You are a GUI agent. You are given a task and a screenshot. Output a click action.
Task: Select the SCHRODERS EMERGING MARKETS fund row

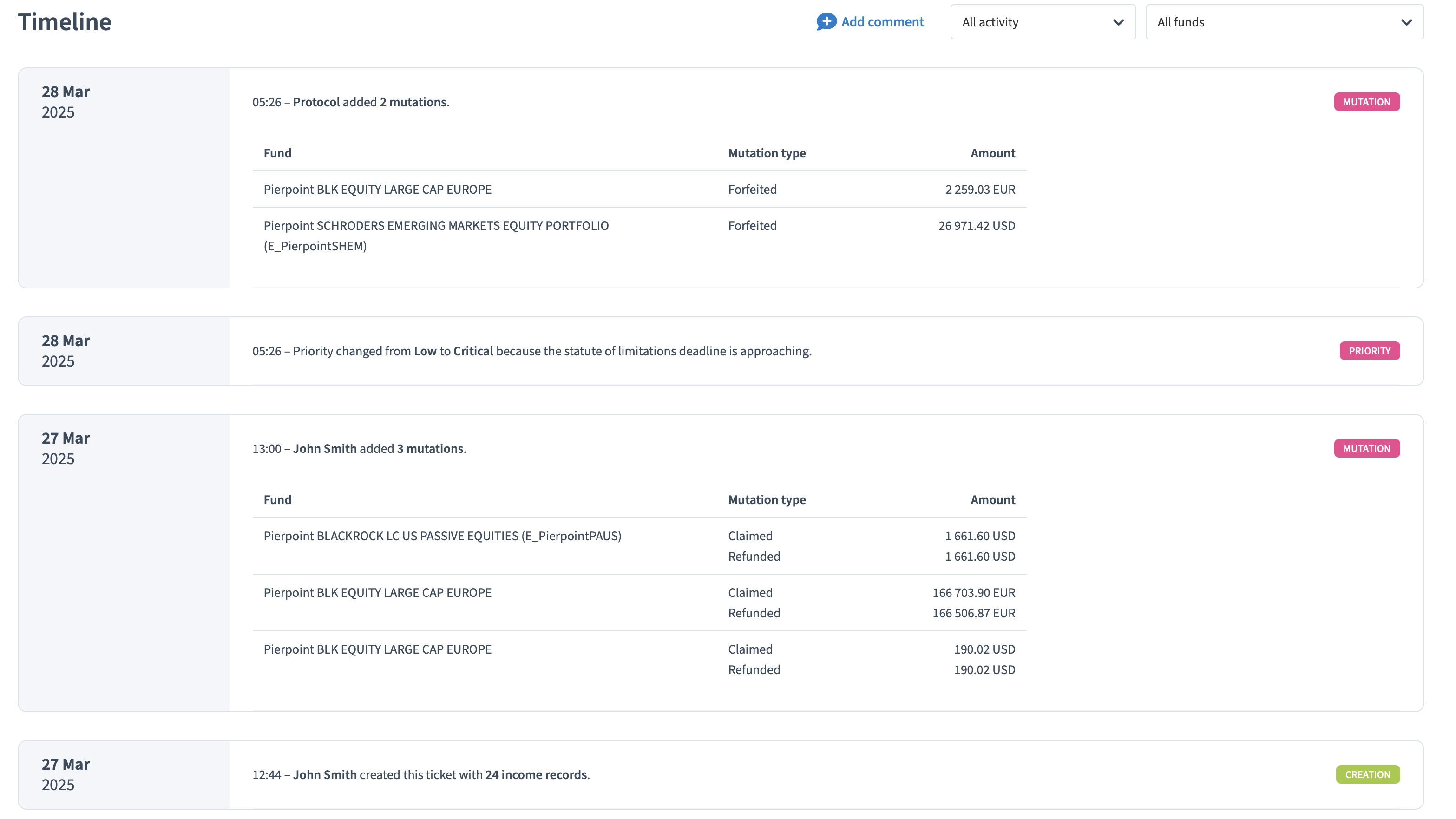436,226
